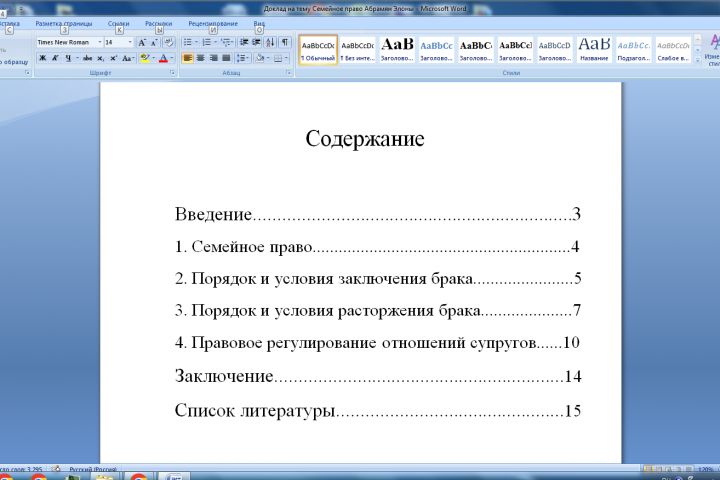The image size is (720, 480).
Task: Toggle underline formatting (Ч)
Action: (68, 58)
